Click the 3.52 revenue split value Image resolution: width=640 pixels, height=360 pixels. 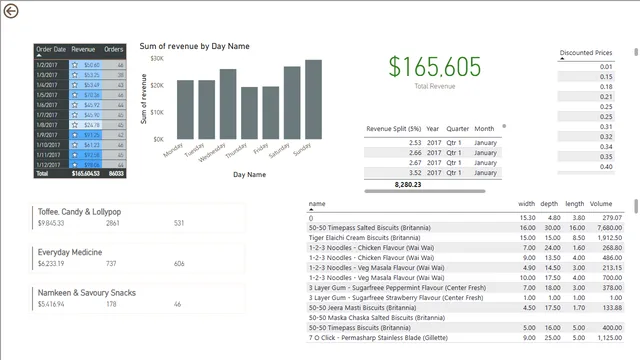coord(415,173)
